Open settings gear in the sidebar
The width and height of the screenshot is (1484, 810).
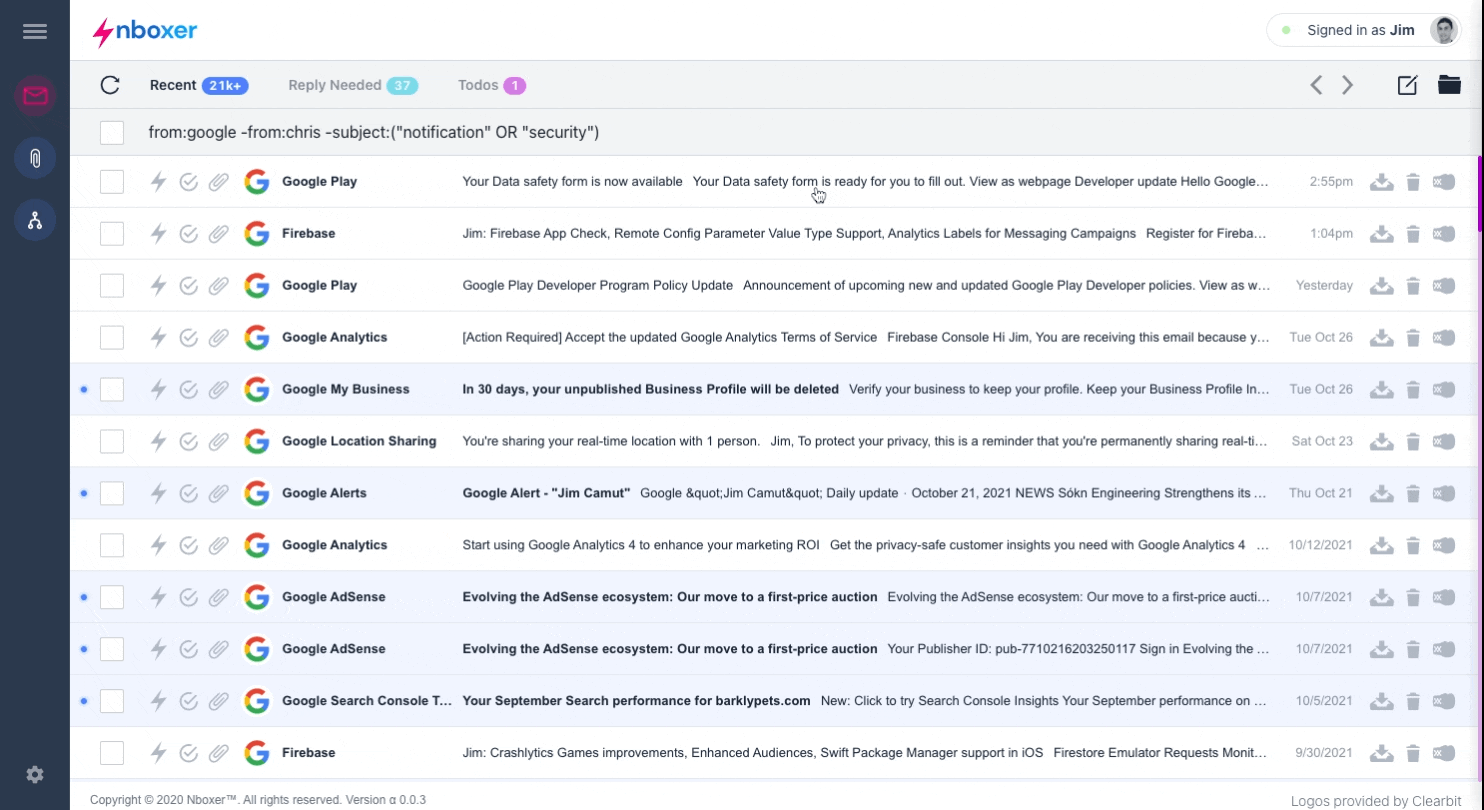click(35, 774)
